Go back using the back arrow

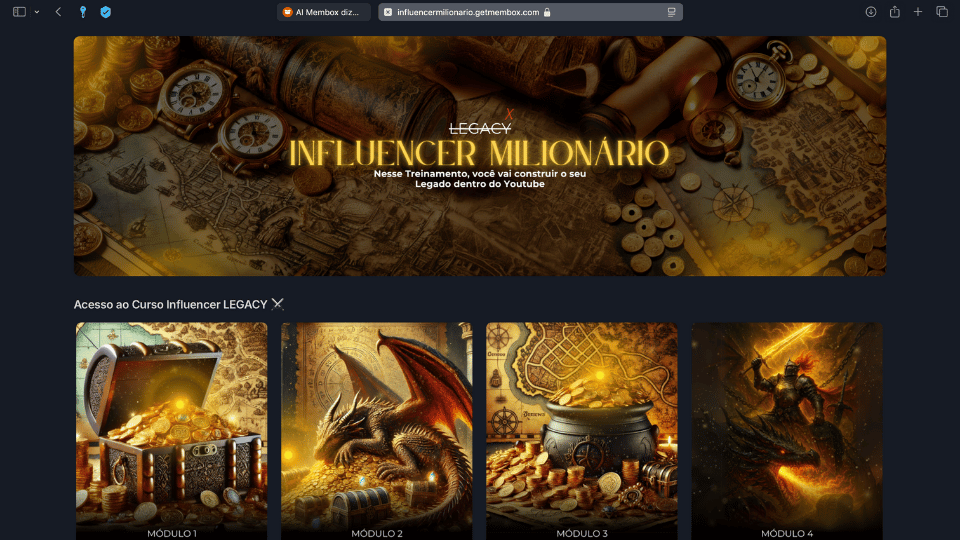tap(58, 12)
